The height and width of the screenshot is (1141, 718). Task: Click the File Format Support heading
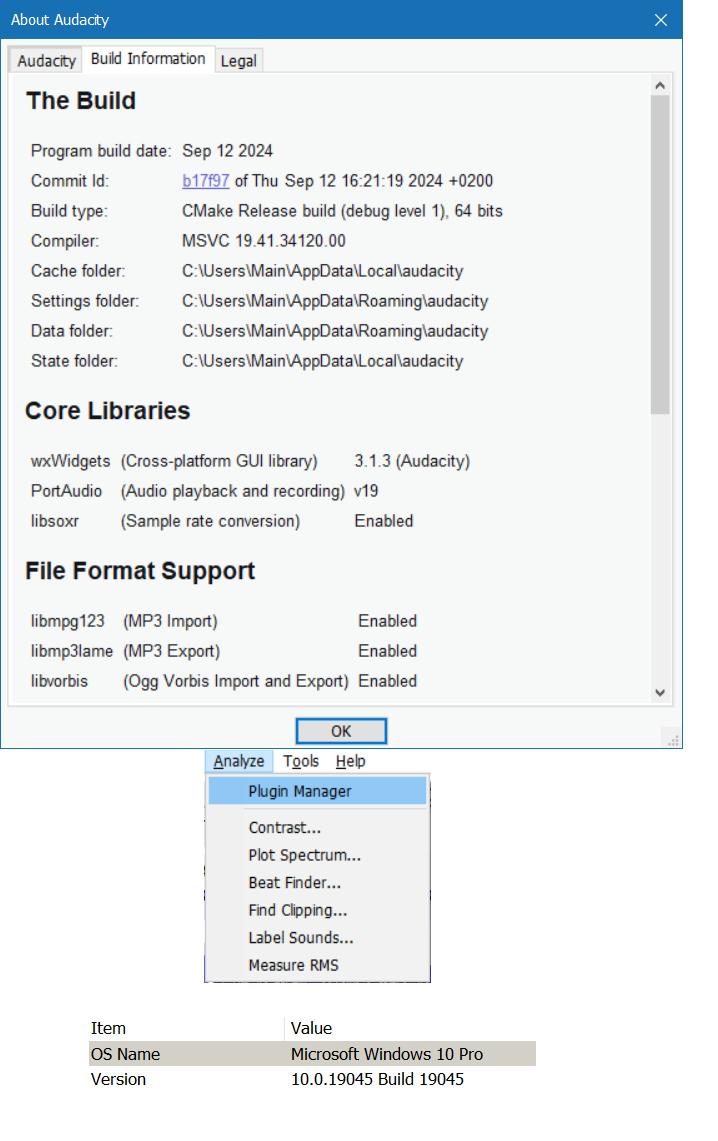[140, 570]
